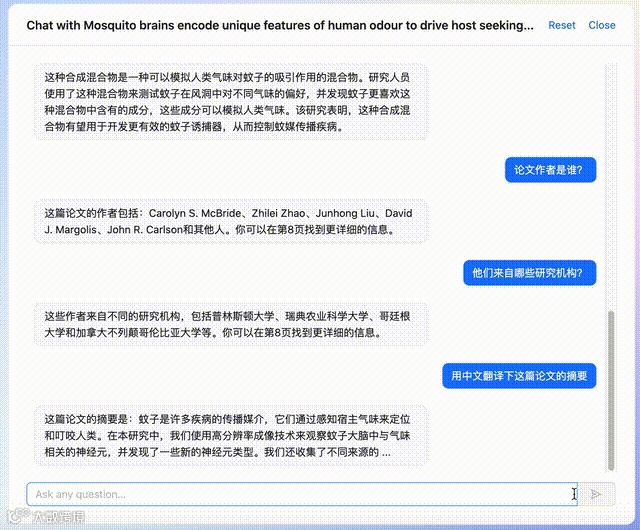Click the send arrow icon
The image size is (640, 530).
[596, 494]
